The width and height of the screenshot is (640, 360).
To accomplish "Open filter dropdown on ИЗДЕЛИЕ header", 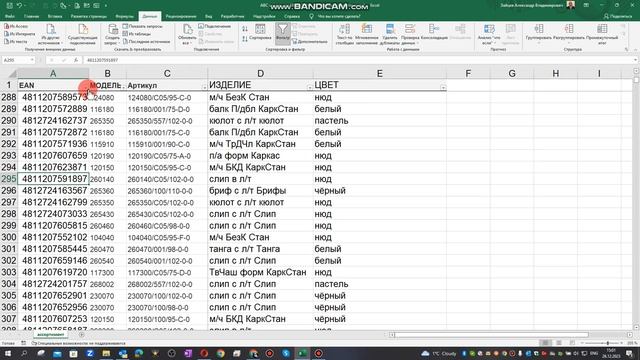I will tap(310, 87).
